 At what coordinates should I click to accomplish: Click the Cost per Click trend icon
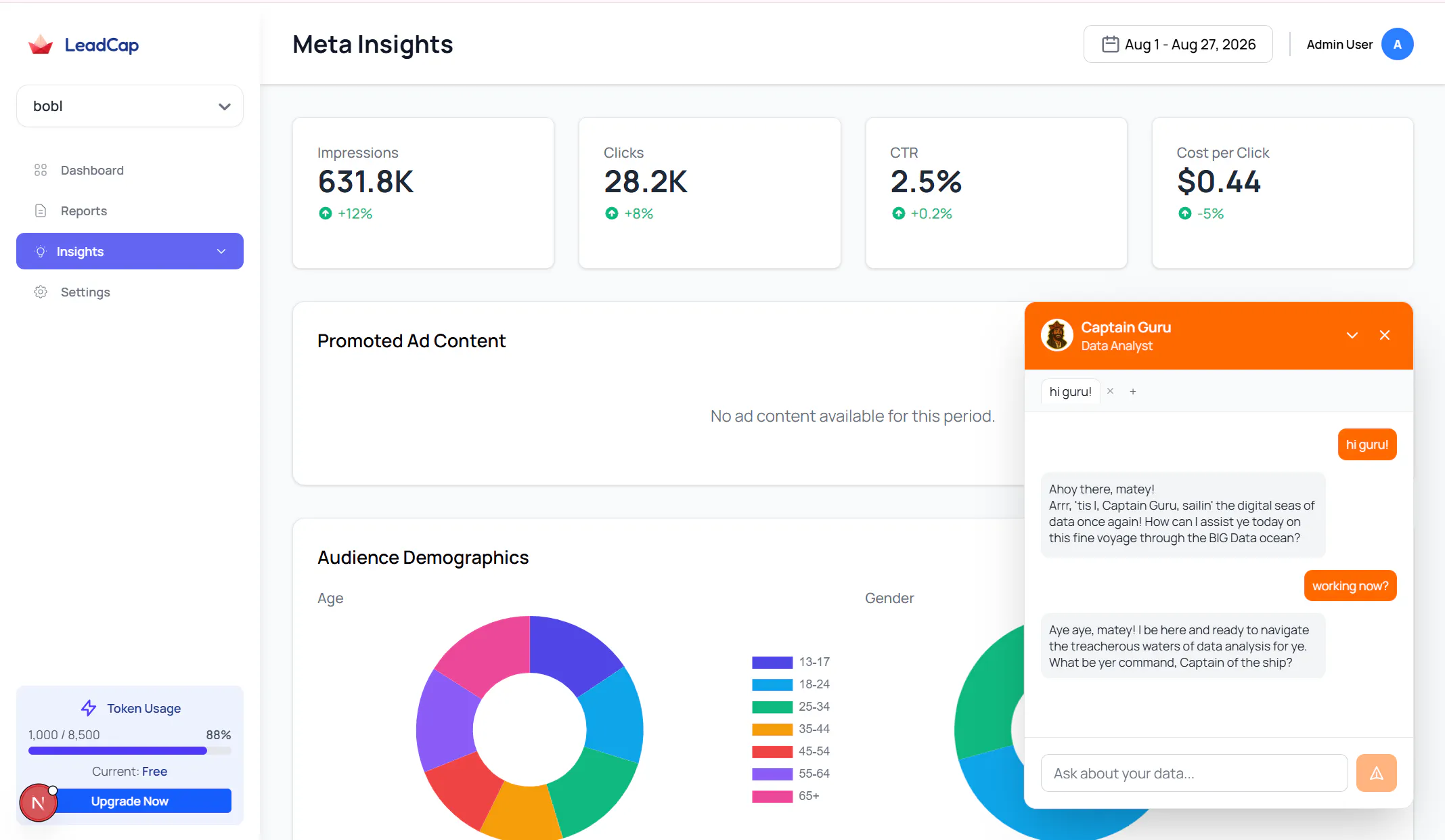(1185, 213)
